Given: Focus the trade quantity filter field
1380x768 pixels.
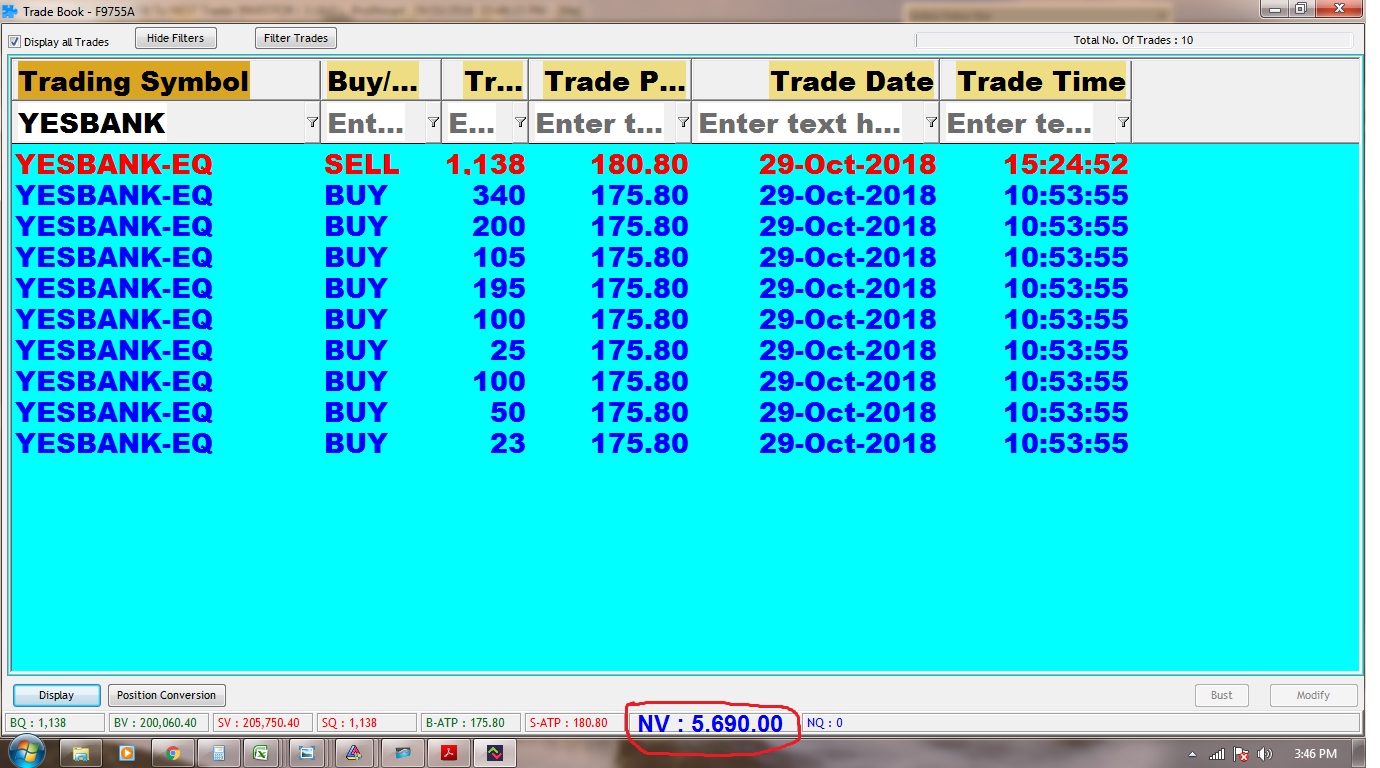Looking at the screenshot, I should pyautogui.click(x=478, y=123).
